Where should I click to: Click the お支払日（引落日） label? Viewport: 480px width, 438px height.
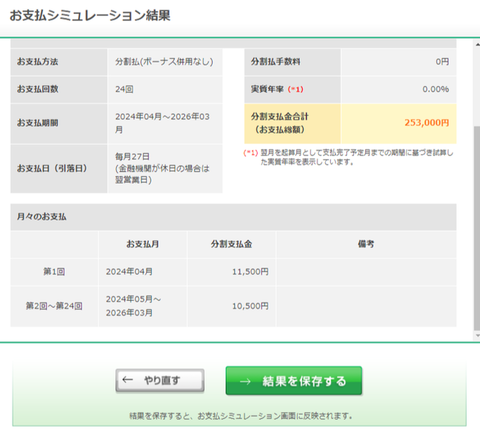coord(52,168)
